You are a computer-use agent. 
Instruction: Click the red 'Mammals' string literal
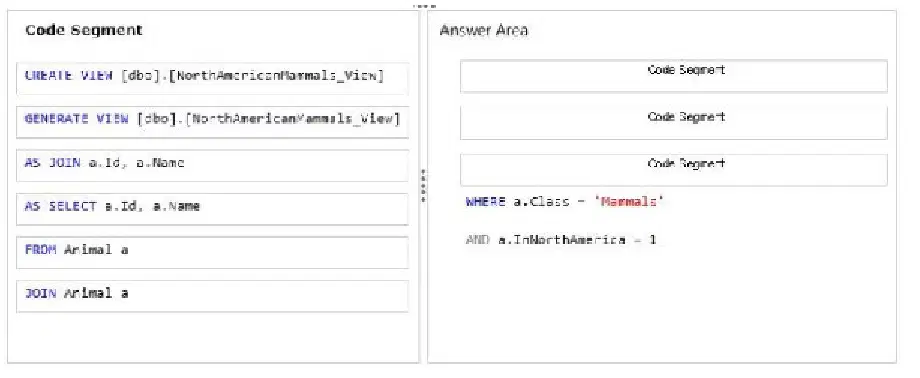(628, 202)
